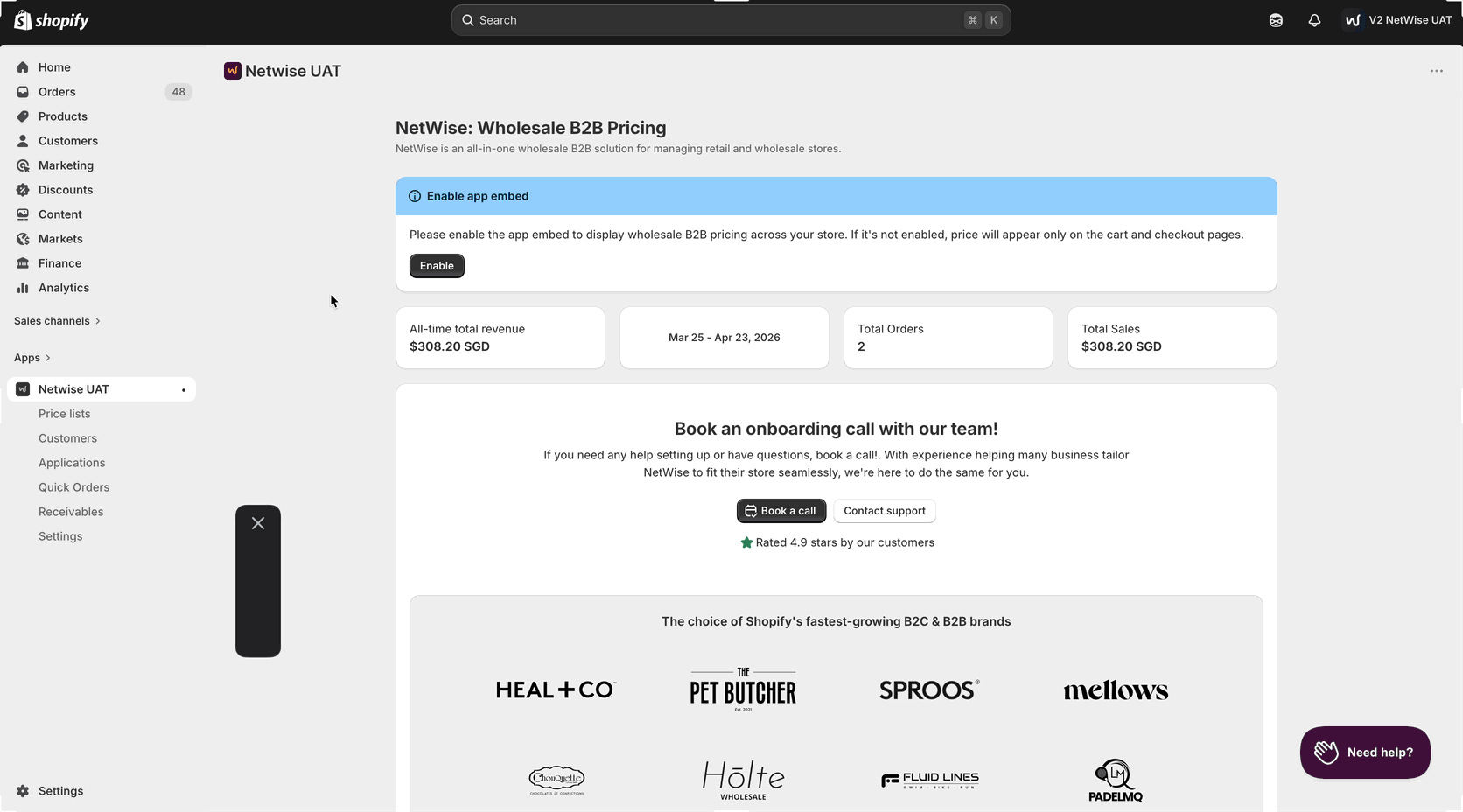The width and height of the screenshot is (1463, 812).
Task: Expand the Sales channels section
Action: click(57, 321)
